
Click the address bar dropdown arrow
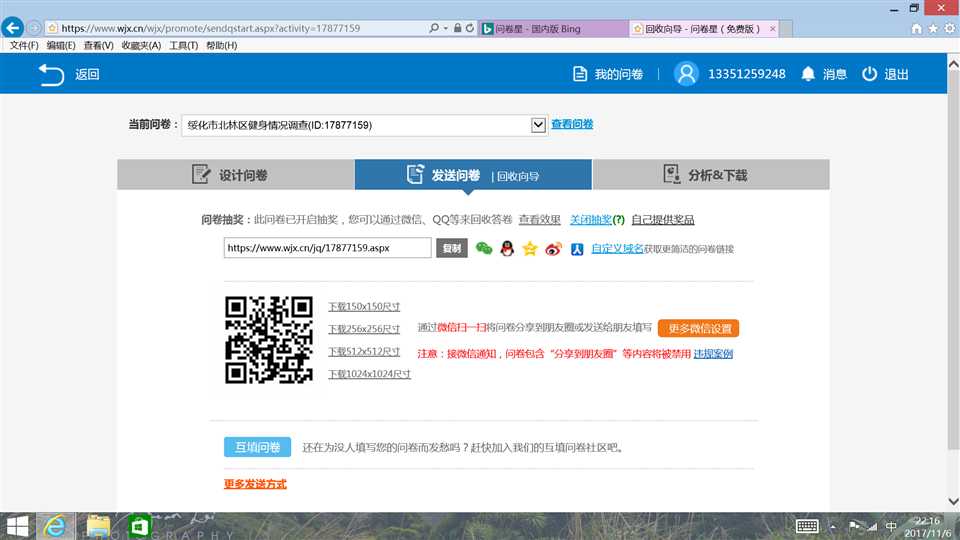click(446, 28)
